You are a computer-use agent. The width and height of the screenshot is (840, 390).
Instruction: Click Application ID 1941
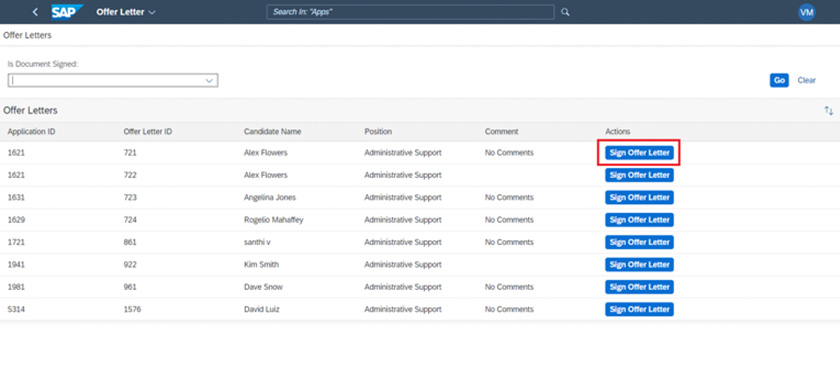coord(16,265)
